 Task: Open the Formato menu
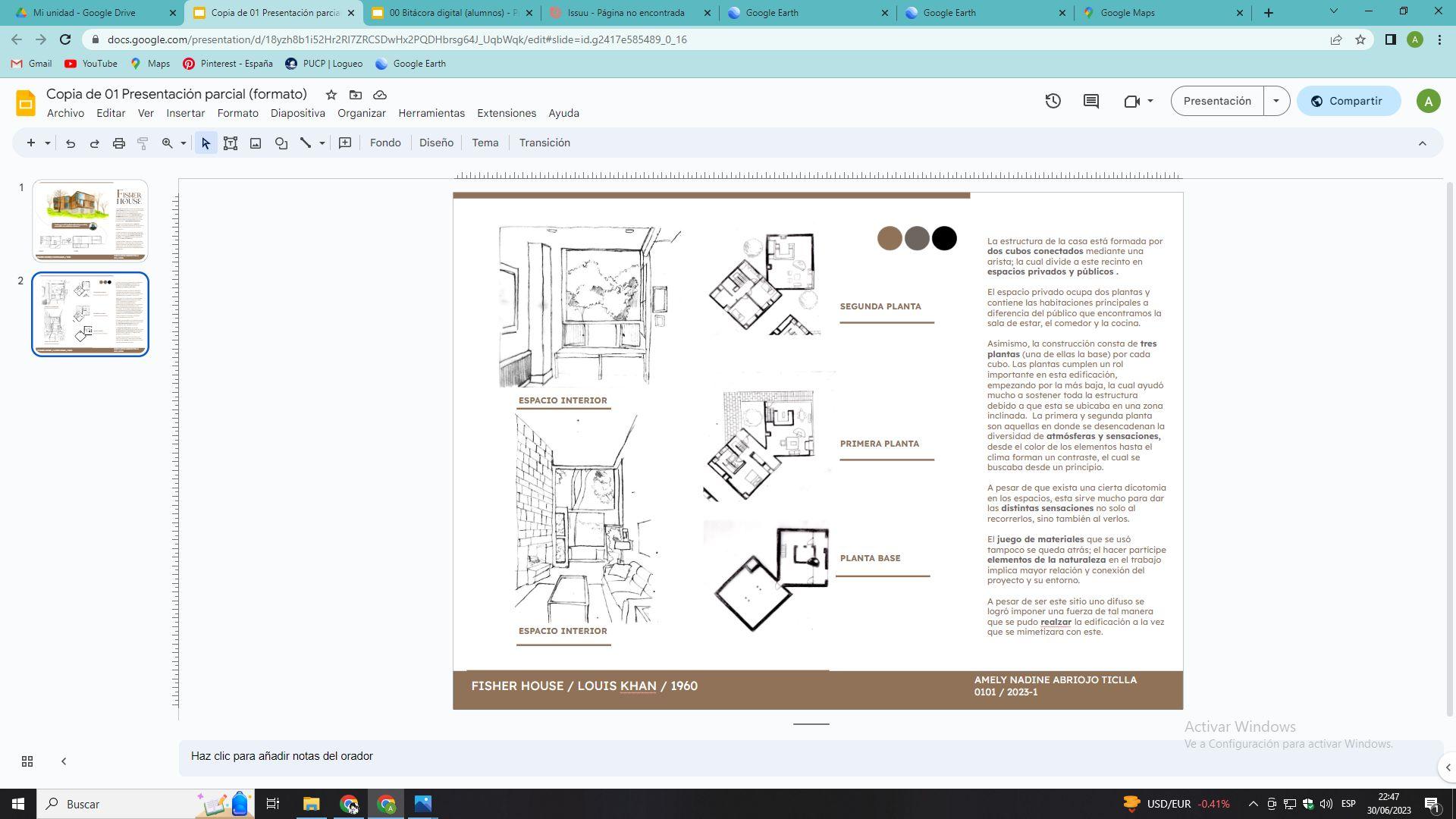[238, 113]
